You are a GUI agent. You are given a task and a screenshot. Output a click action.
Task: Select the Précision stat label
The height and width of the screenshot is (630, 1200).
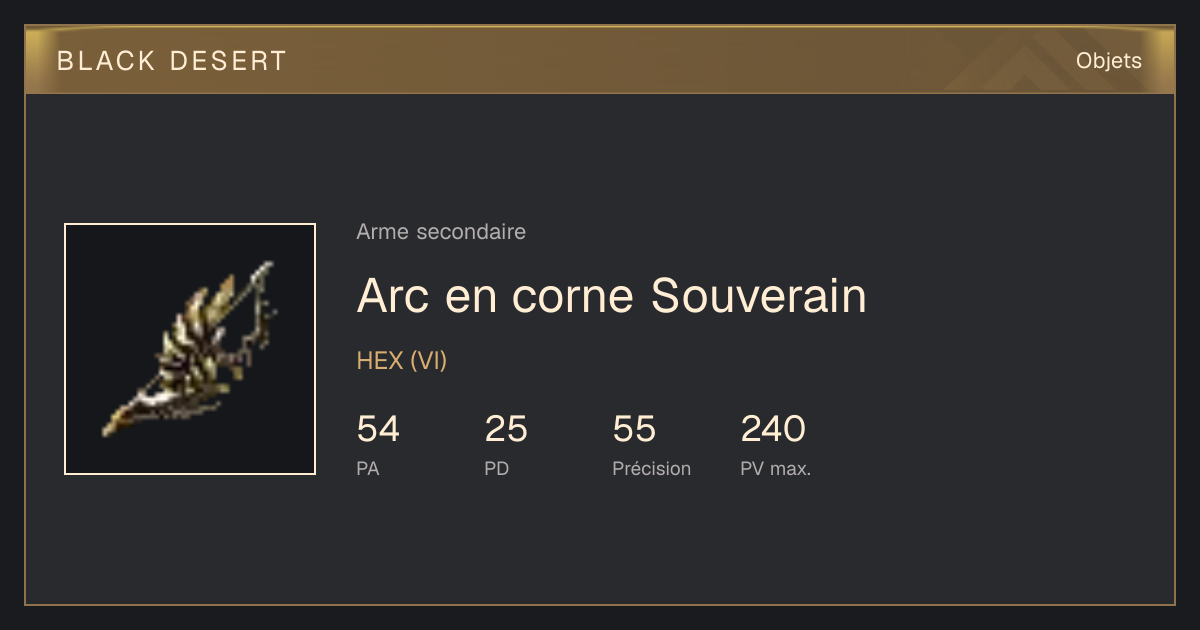click(652, 468)
